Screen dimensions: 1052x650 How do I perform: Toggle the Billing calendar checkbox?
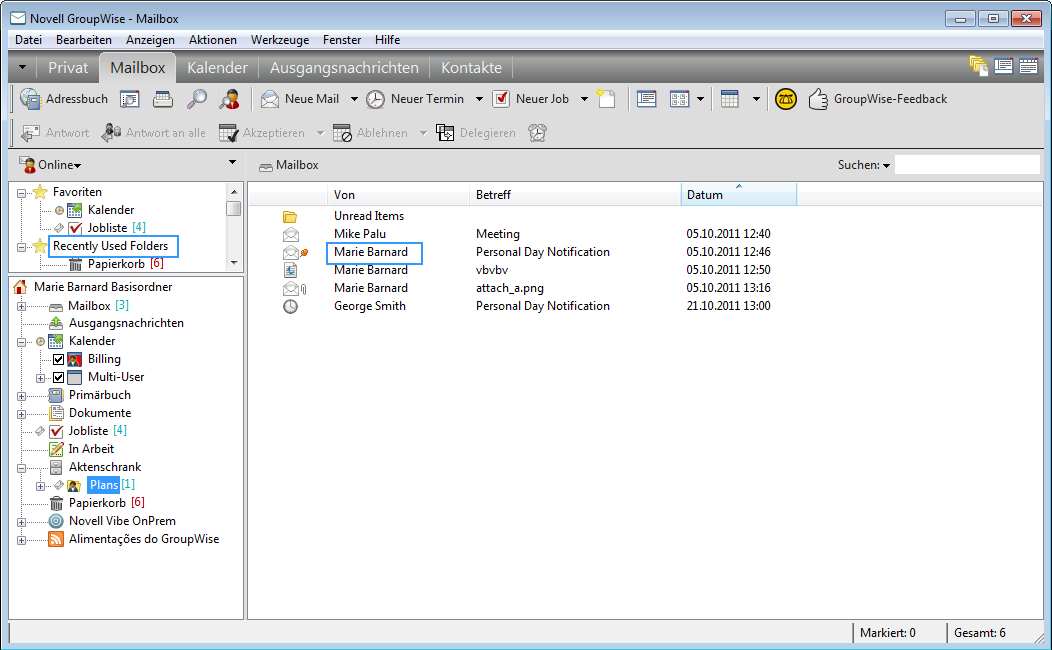point(58,360)
